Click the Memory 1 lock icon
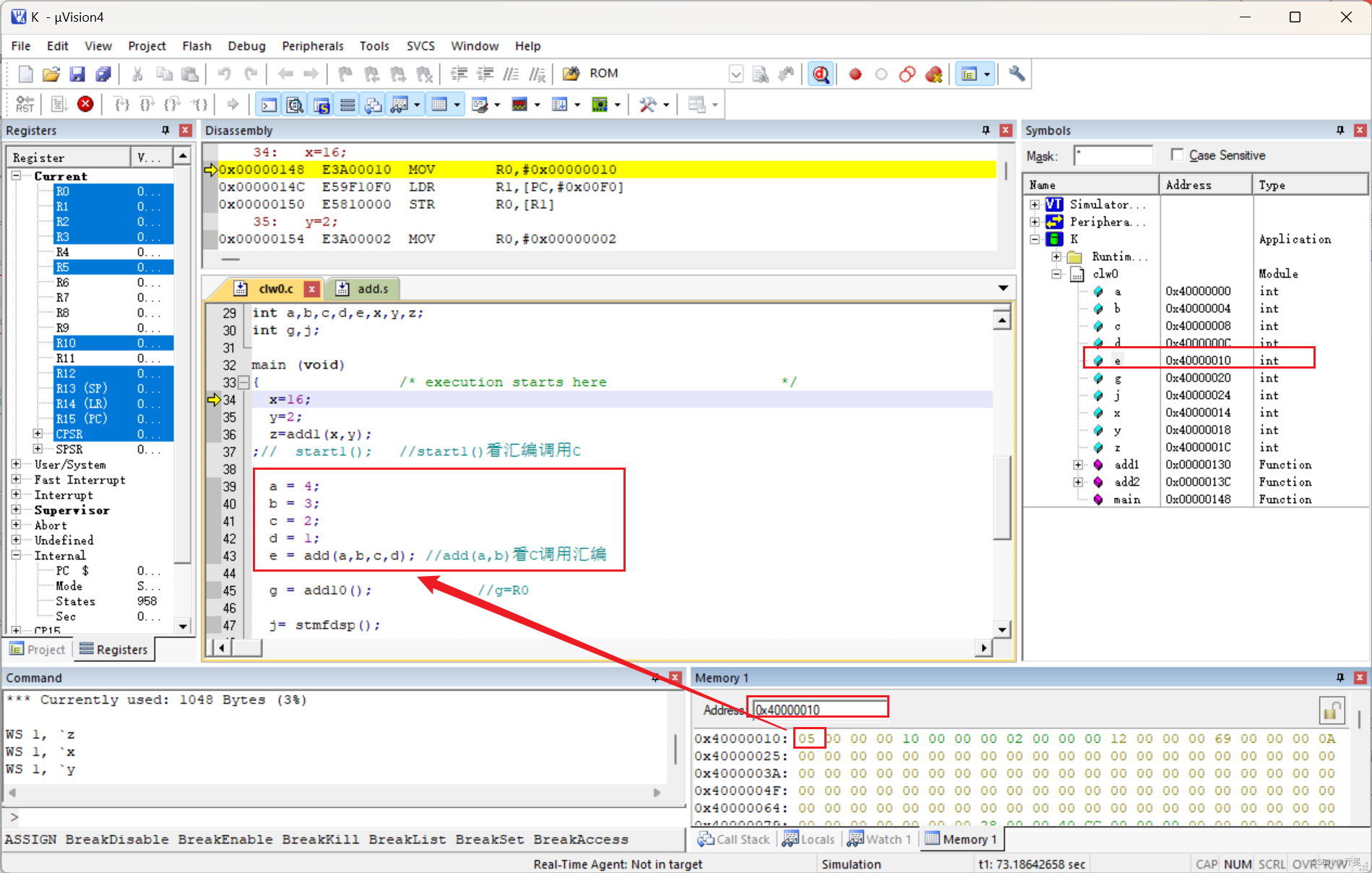Screen dimensions: 1372x873 (1332, 711)
